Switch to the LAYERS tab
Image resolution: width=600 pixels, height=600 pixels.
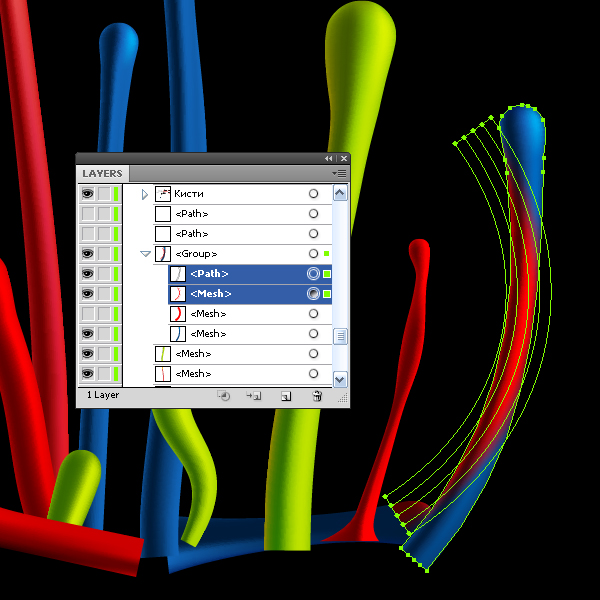click(x=102, y=174)
